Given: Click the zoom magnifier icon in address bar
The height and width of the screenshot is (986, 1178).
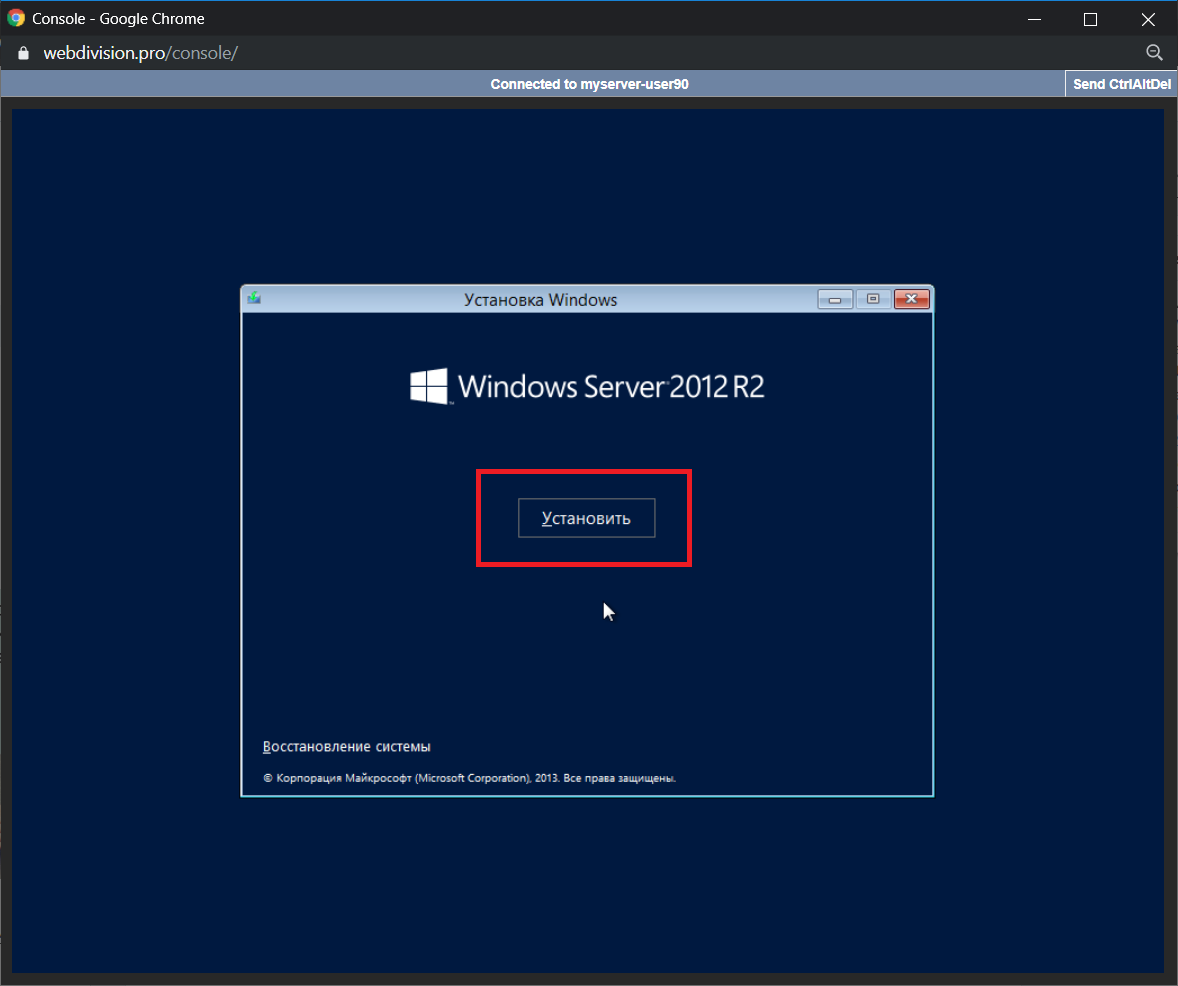Looking at the screenshot, I should (1153, 53).
